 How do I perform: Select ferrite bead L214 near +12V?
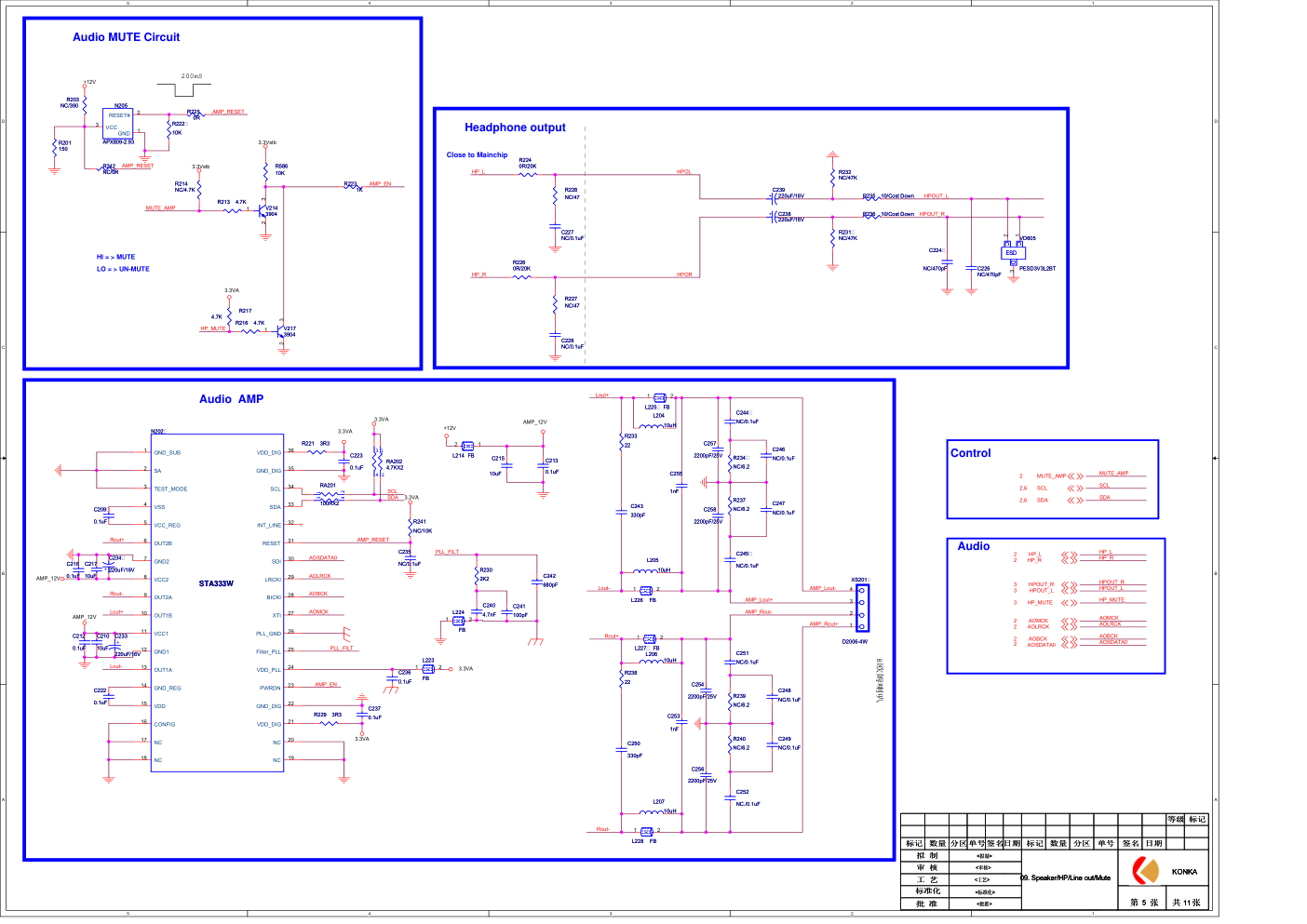click(466, 447)
